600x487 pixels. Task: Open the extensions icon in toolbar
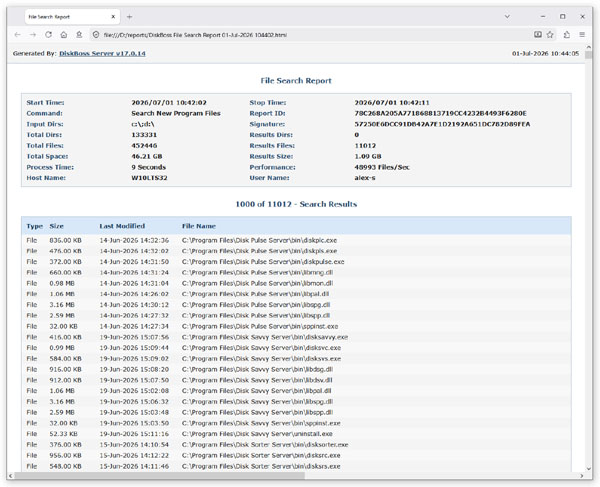coord(567,35)
